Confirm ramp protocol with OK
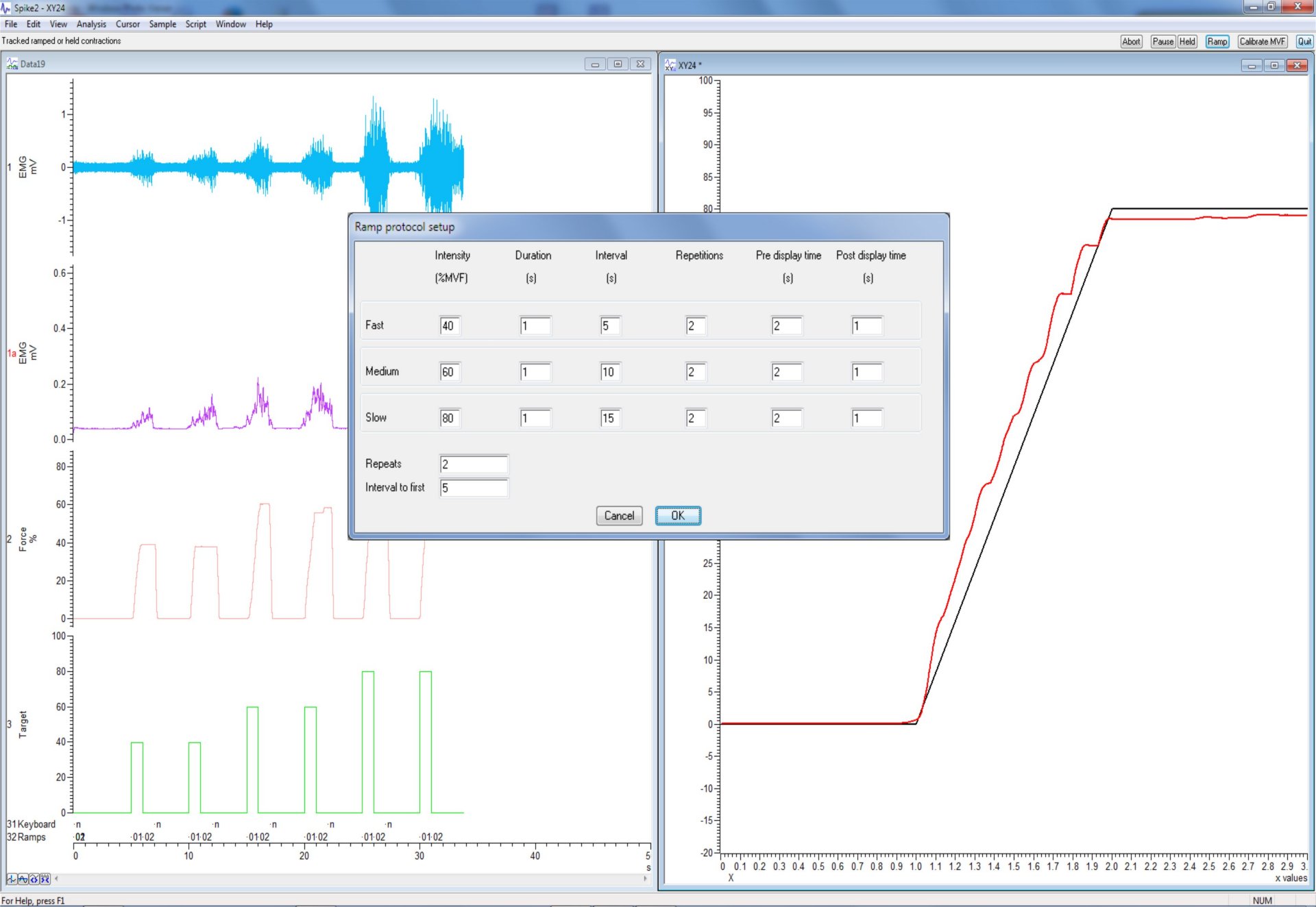1316x907 pixels. coord(677,515)
